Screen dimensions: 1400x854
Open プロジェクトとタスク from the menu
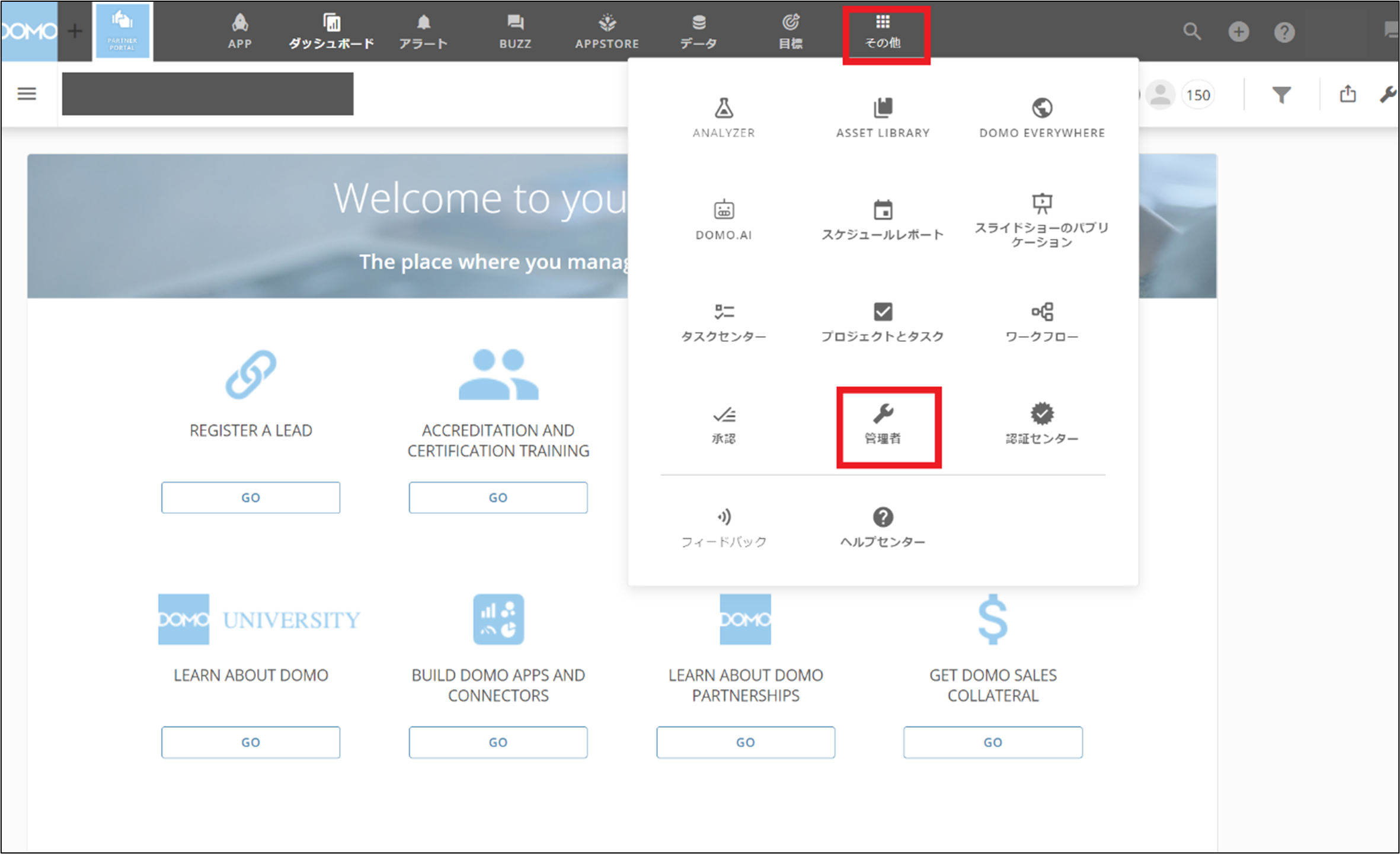883,322
